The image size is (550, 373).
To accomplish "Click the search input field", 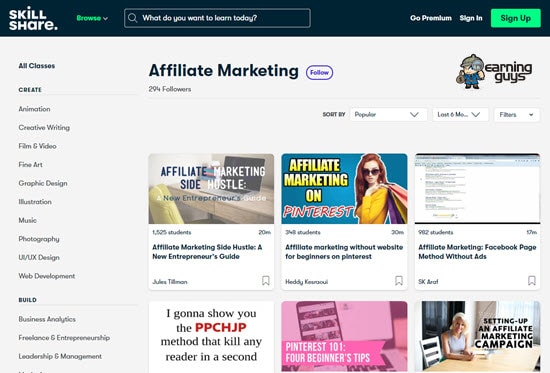I will click(217, 18).
